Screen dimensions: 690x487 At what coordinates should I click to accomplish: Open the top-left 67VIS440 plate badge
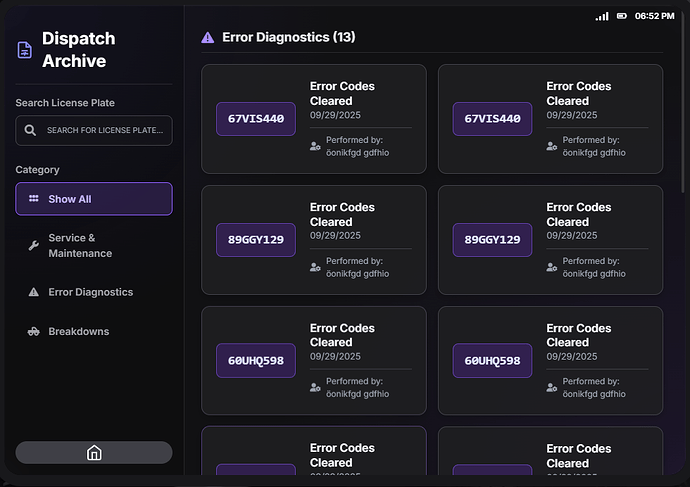coord(256,119)
